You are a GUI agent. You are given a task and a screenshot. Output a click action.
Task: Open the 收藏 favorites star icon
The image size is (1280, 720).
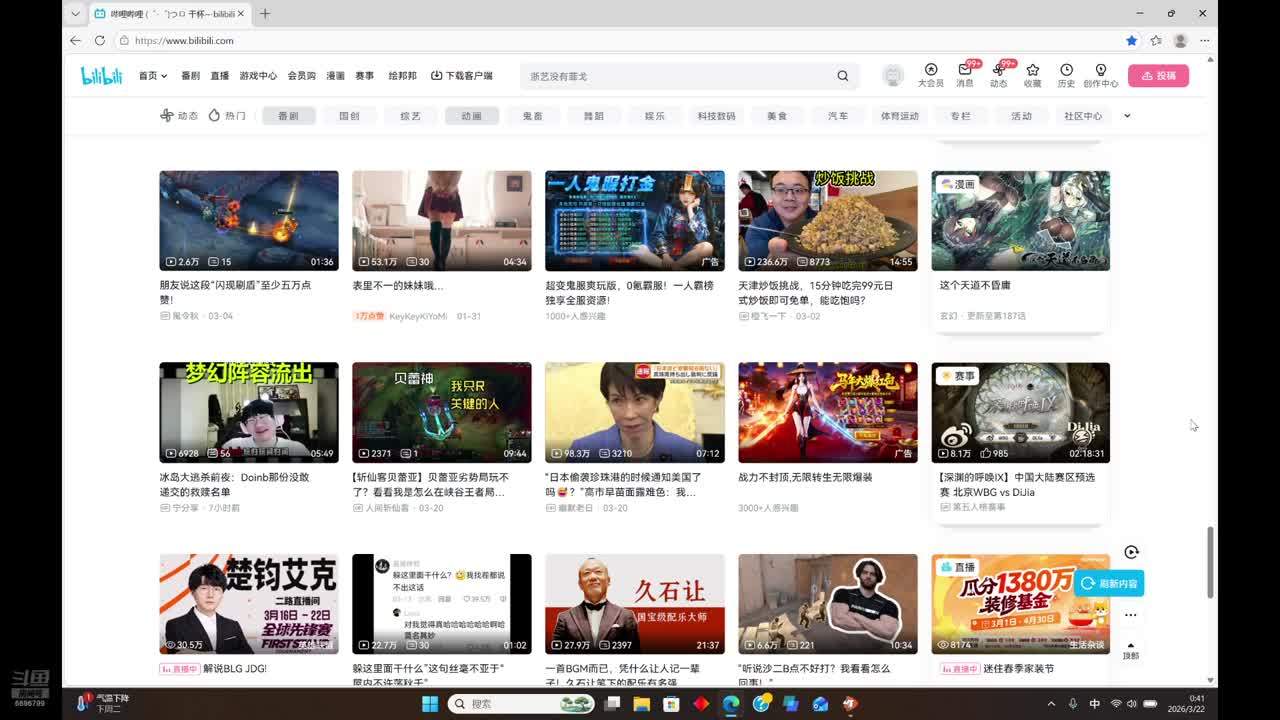tap(1032, 70)
